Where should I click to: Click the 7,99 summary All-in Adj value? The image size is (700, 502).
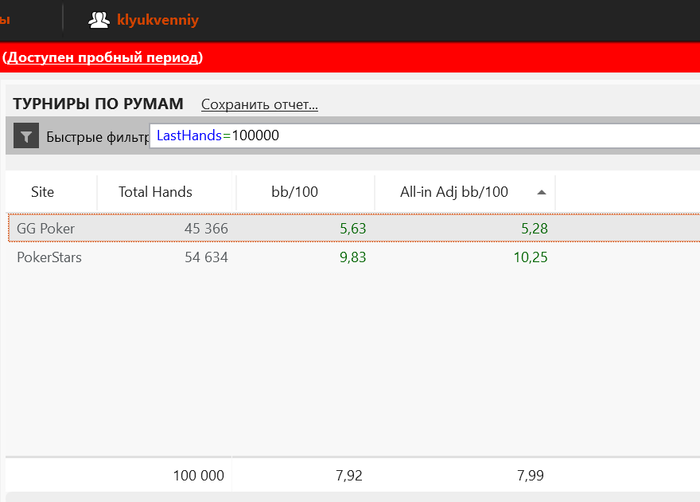(530, 476)
